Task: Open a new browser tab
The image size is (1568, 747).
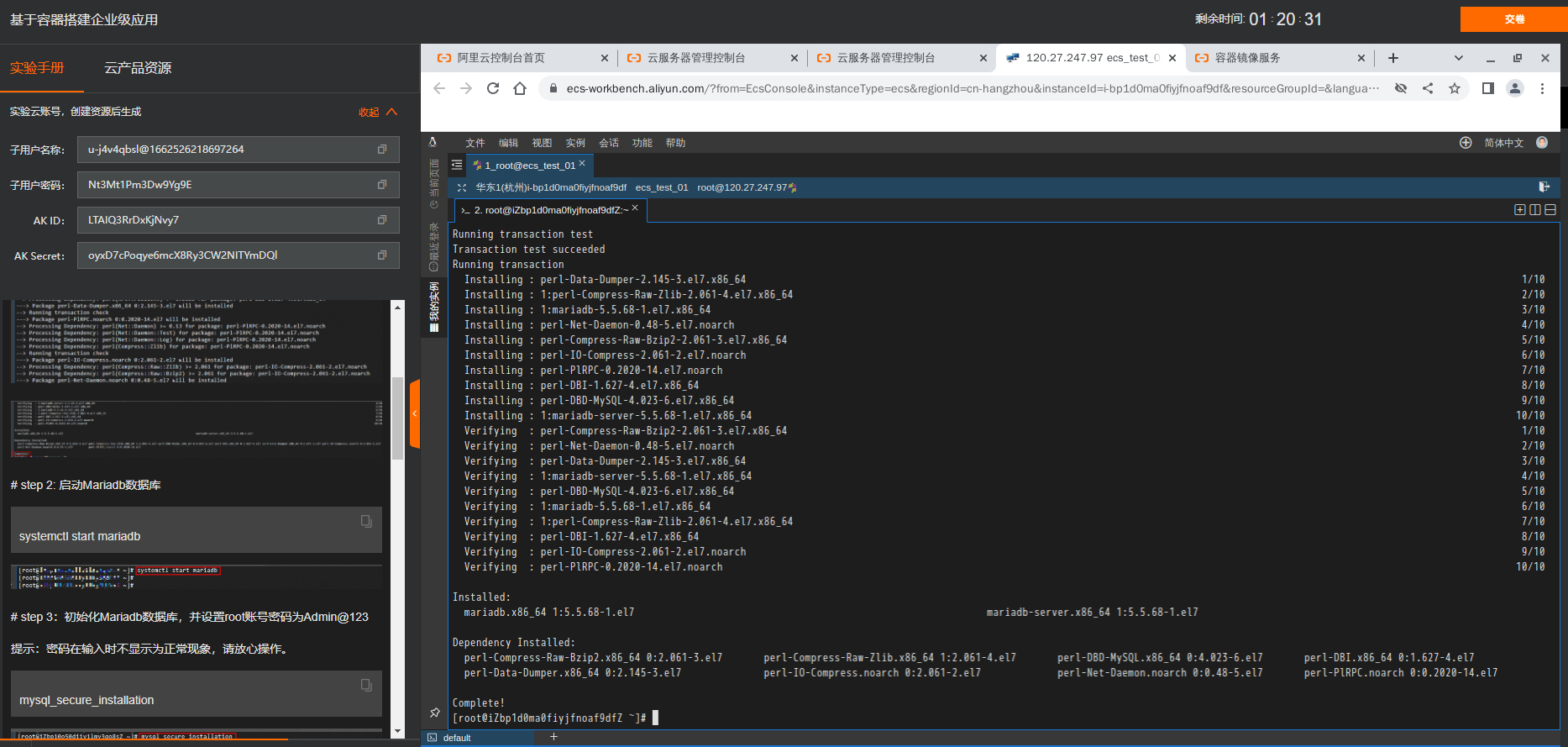Action: tap(1393, 58)
